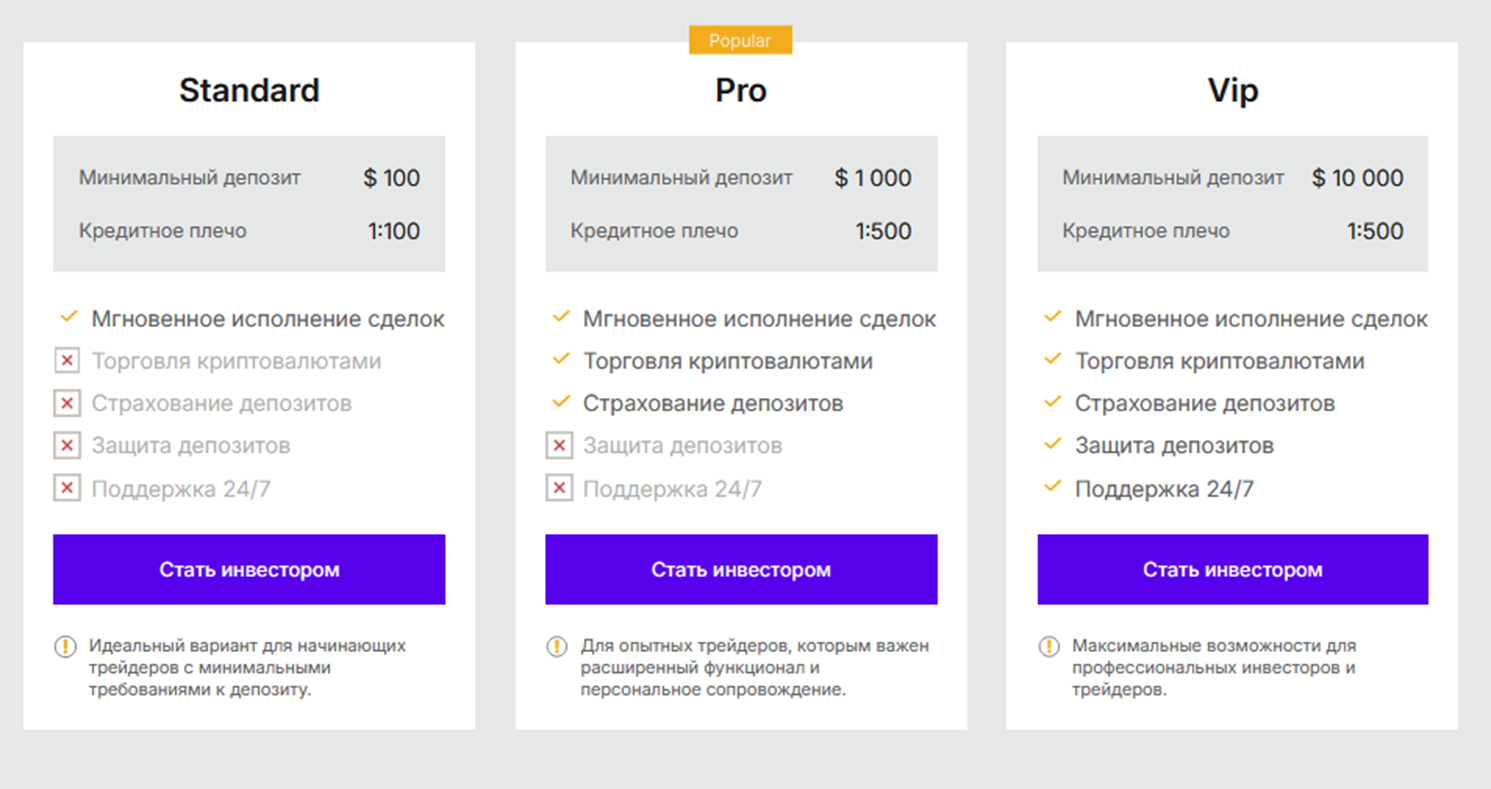Image resolution: width=1491 pixels, height=789 pixels.
Task: Click Standard's 1:100 leverage value
Action: 394,231
